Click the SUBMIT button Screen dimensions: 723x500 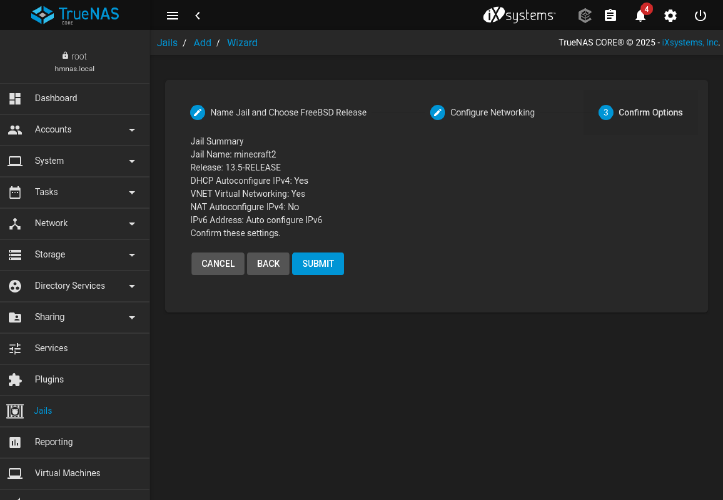318,264
